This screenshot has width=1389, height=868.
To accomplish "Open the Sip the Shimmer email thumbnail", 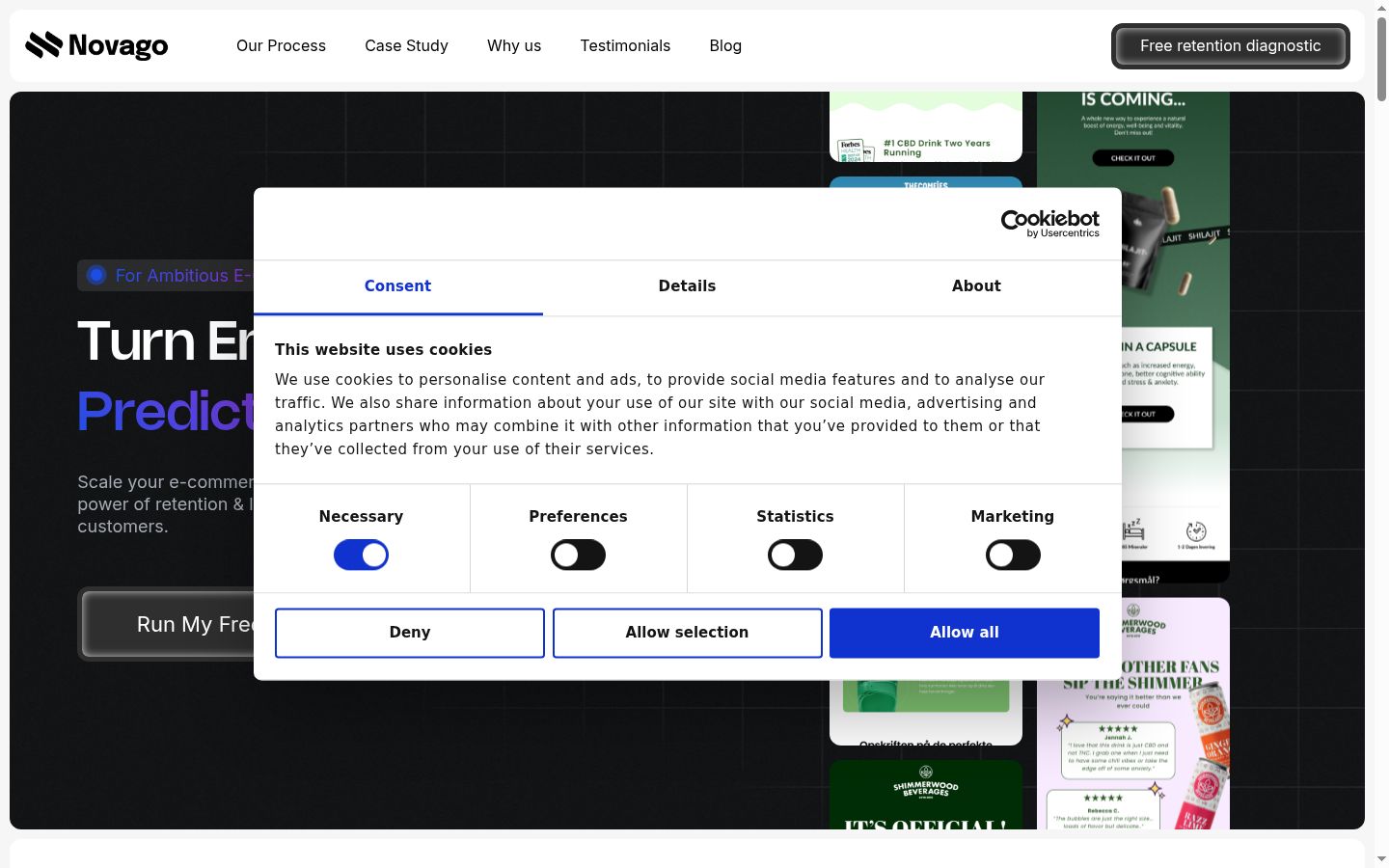I will coord(1133,714).
